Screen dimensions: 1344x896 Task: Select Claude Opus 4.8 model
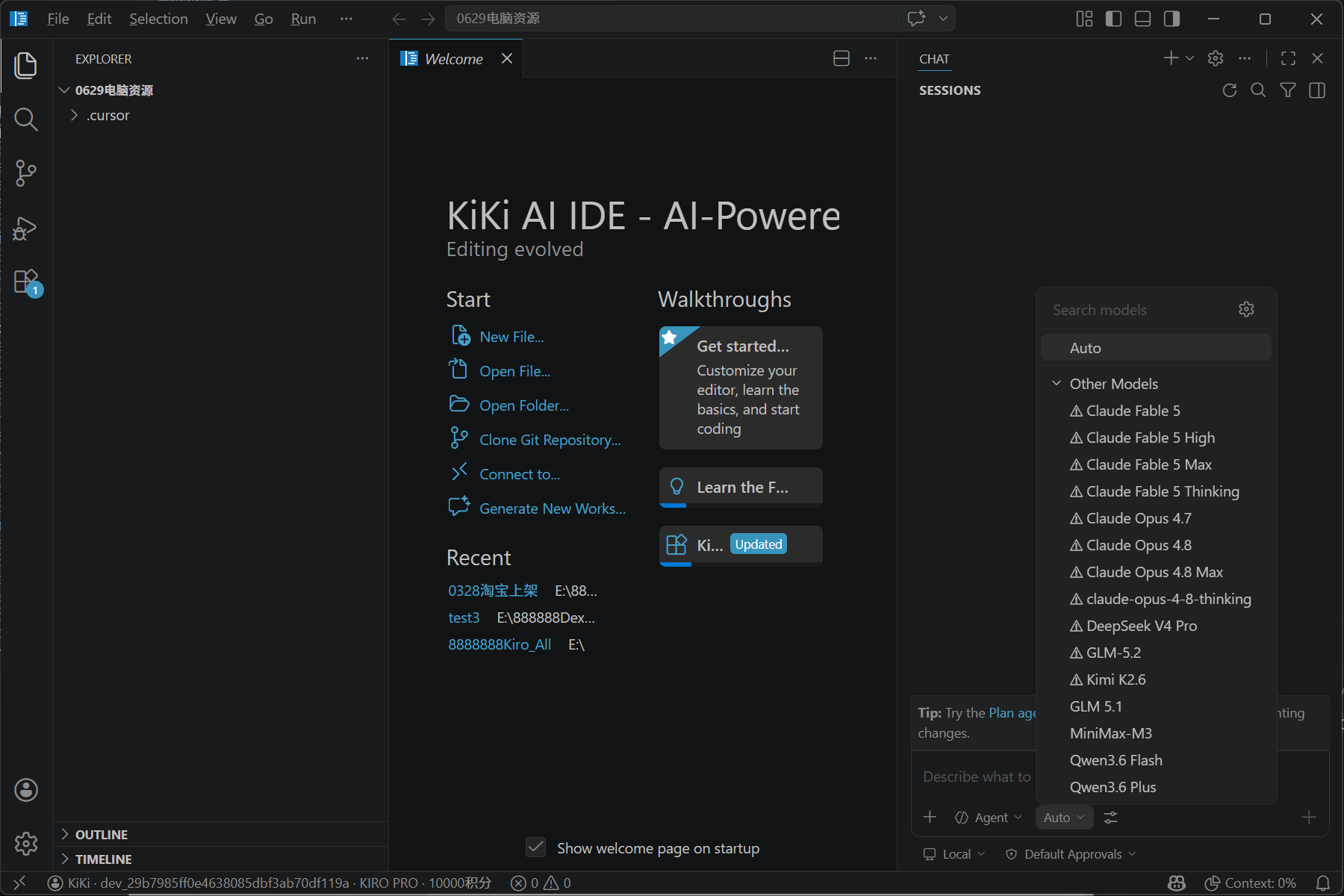tap(1156, 545)
